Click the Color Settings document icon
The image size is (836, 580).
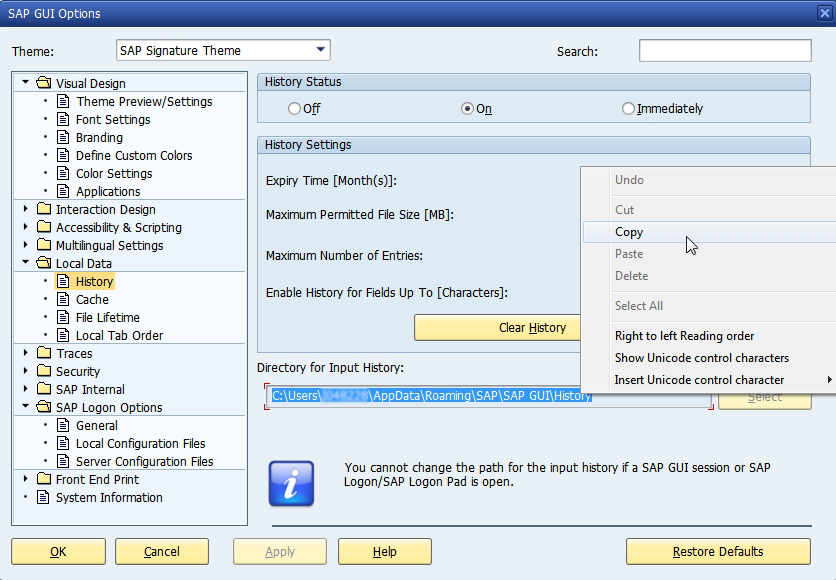coord(63,174)
